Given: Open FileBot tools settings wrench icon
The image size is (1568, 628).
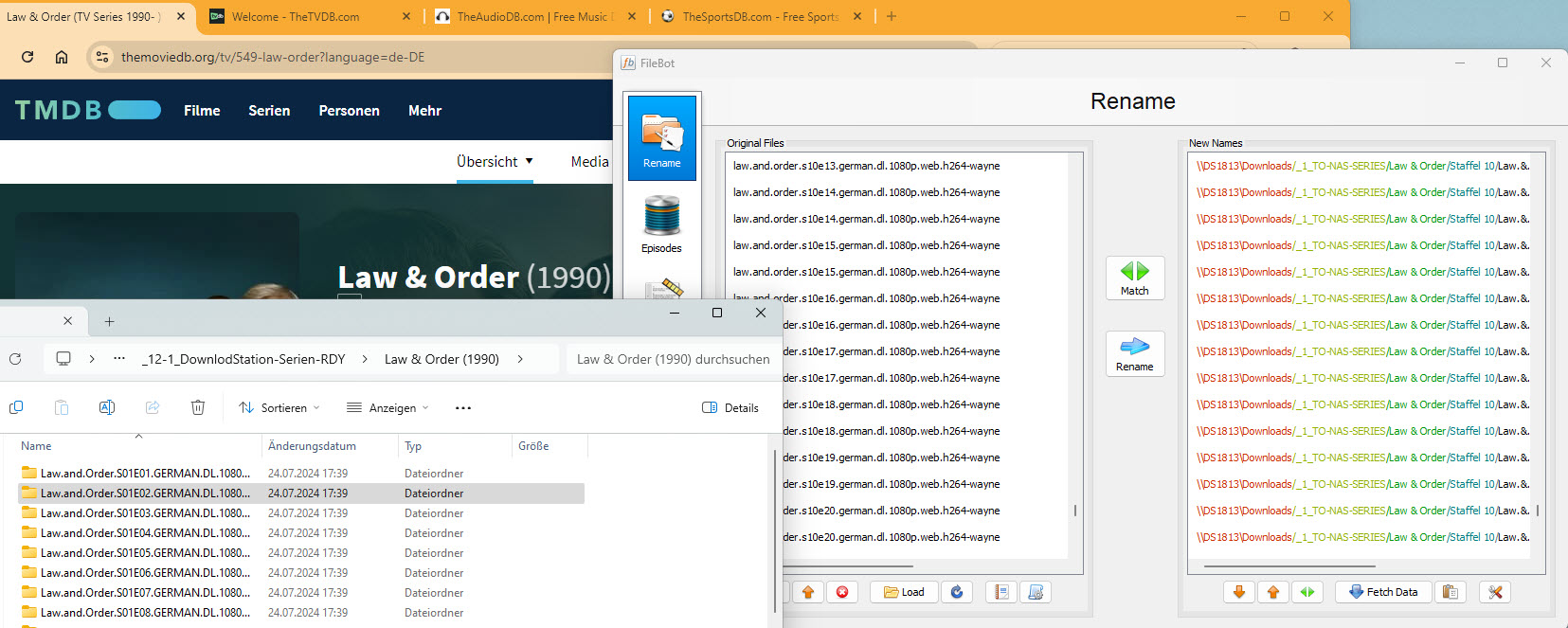Looking at the screenshot, I should pyautogui.click(x=1495, y=592).
